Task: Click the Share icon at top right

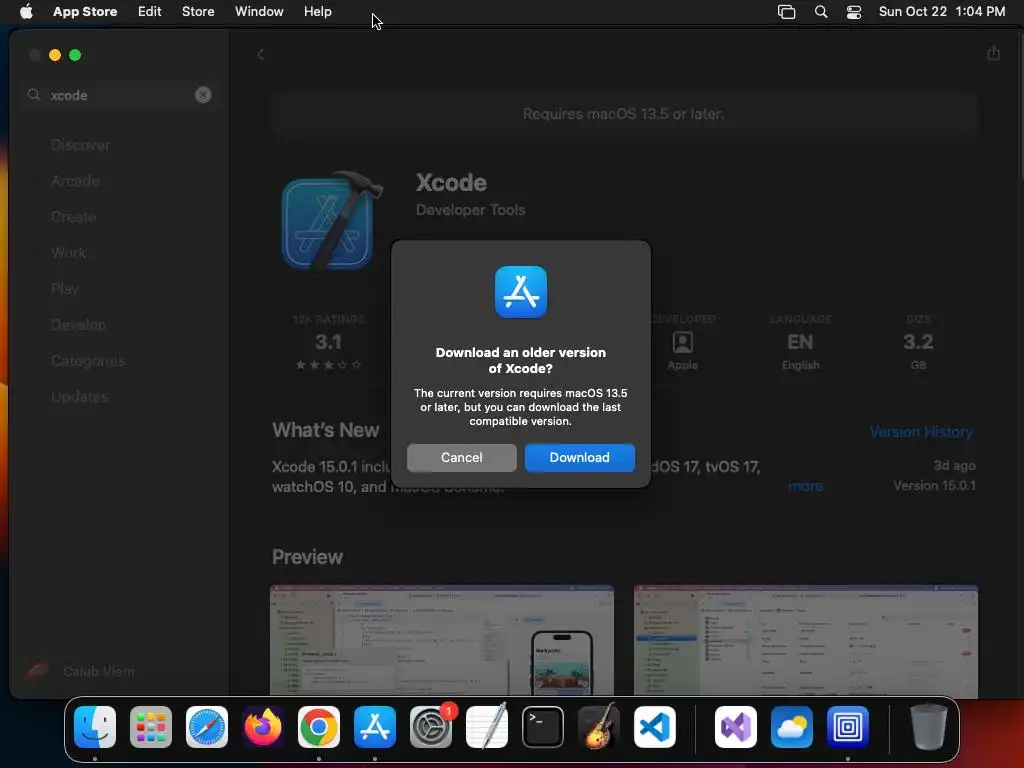Action: pos(993,53)
